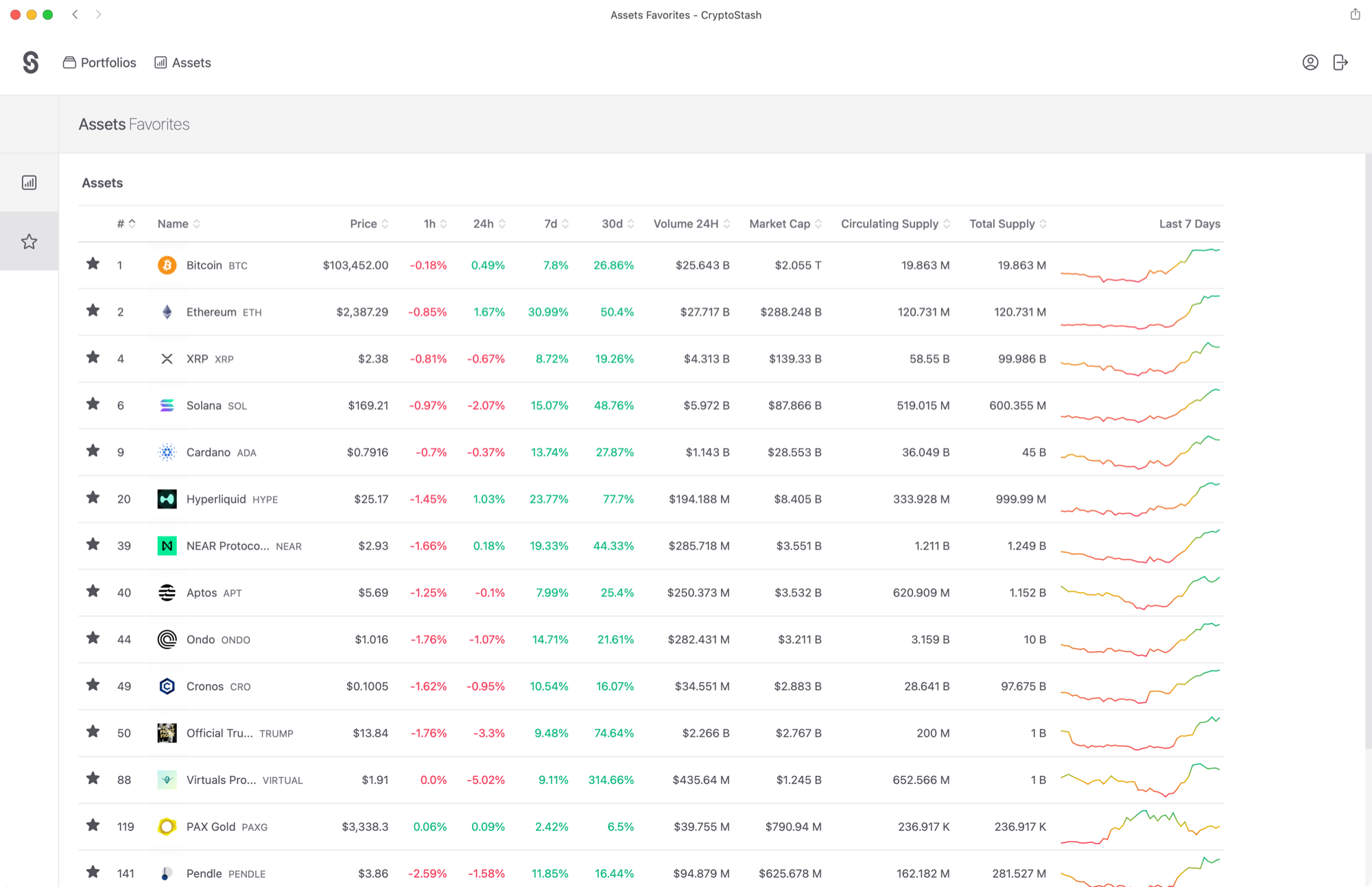Sort by Name column

pyautogui.click(x=178, y=224)
